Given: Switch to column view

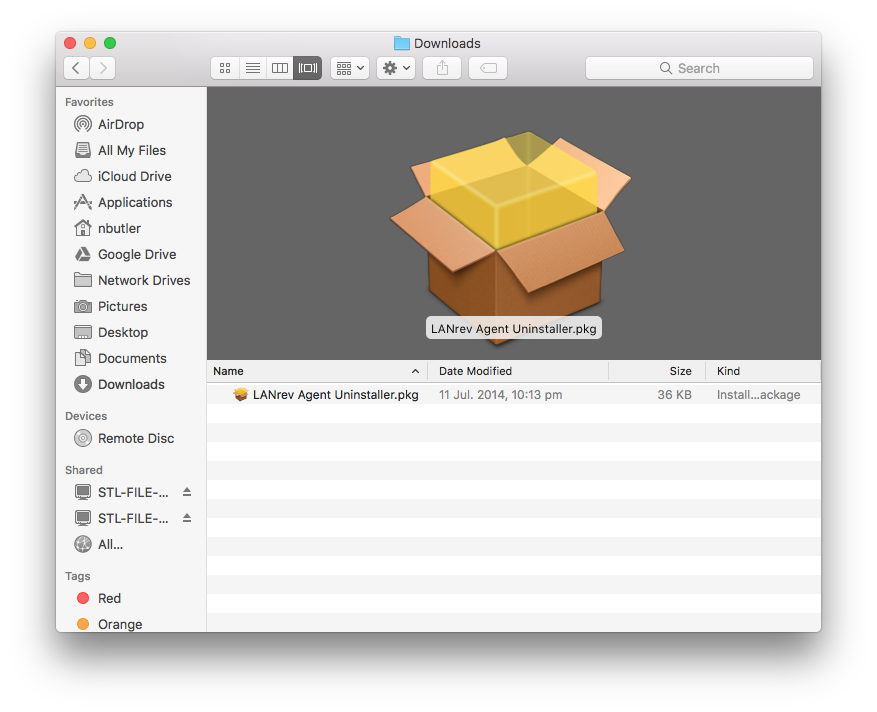Looking at the screenshot, I should [x=280, y=68].
